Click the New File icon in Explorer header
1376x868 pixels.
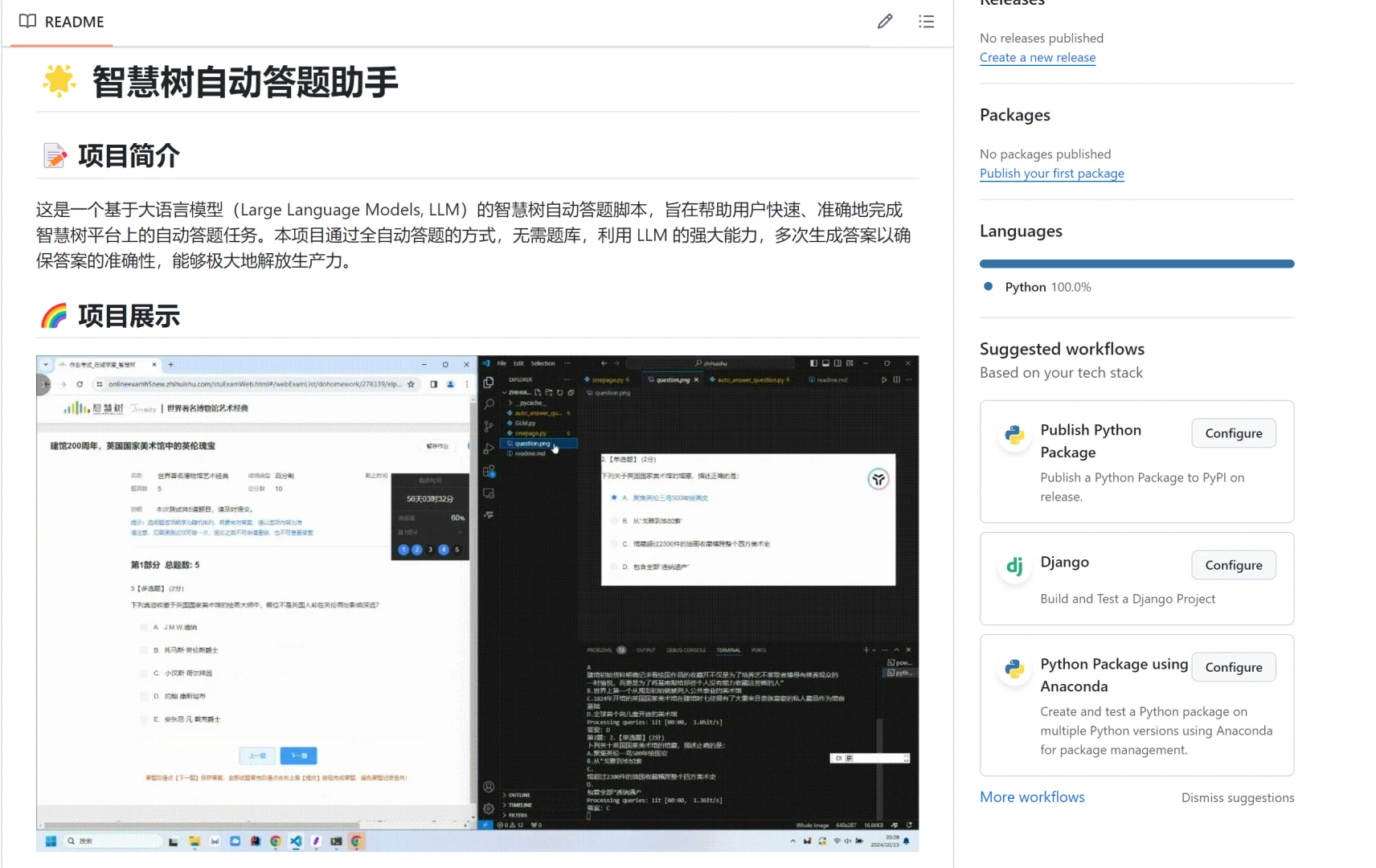(x=539, y=391)
